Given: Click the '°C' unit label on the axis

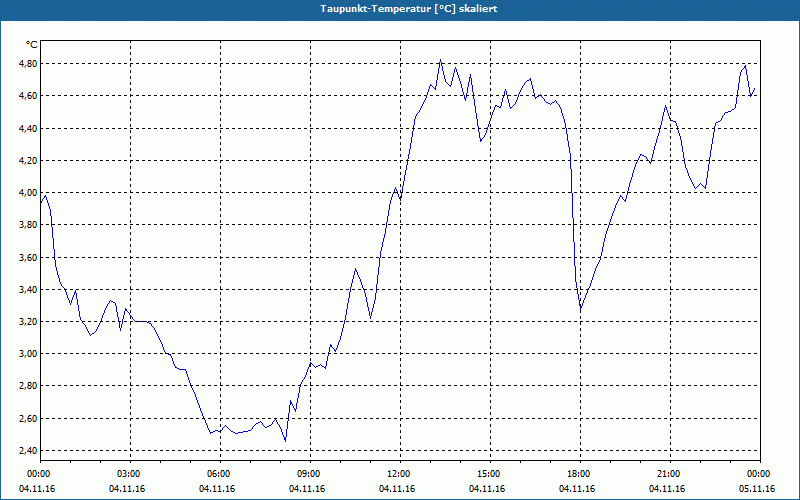Looking at the screenshot, I should (x=32, y=45).
